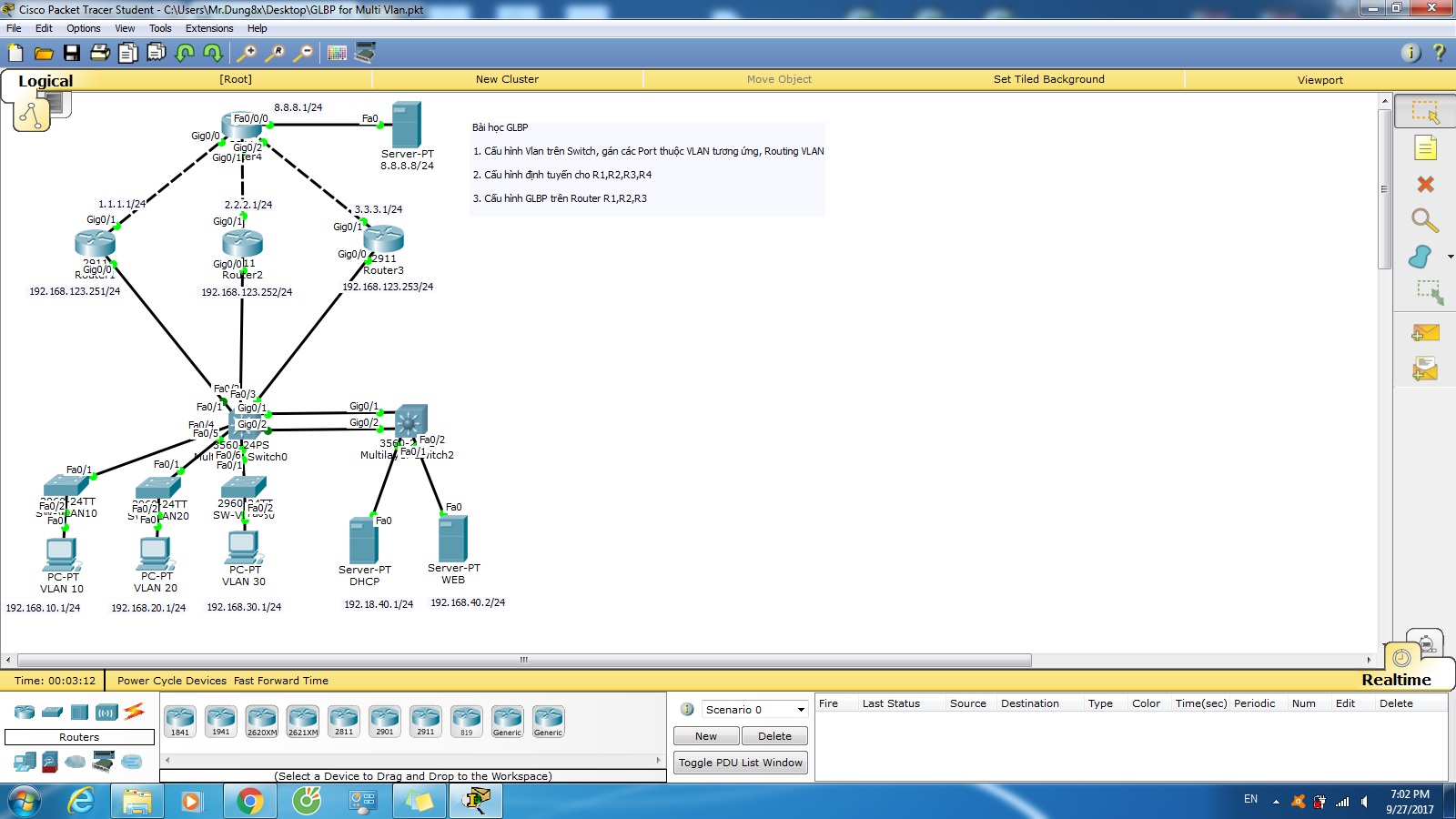Zoom in with the plus magnifier
This screenshot has height=819, width=1456.
tap(246, 53)
